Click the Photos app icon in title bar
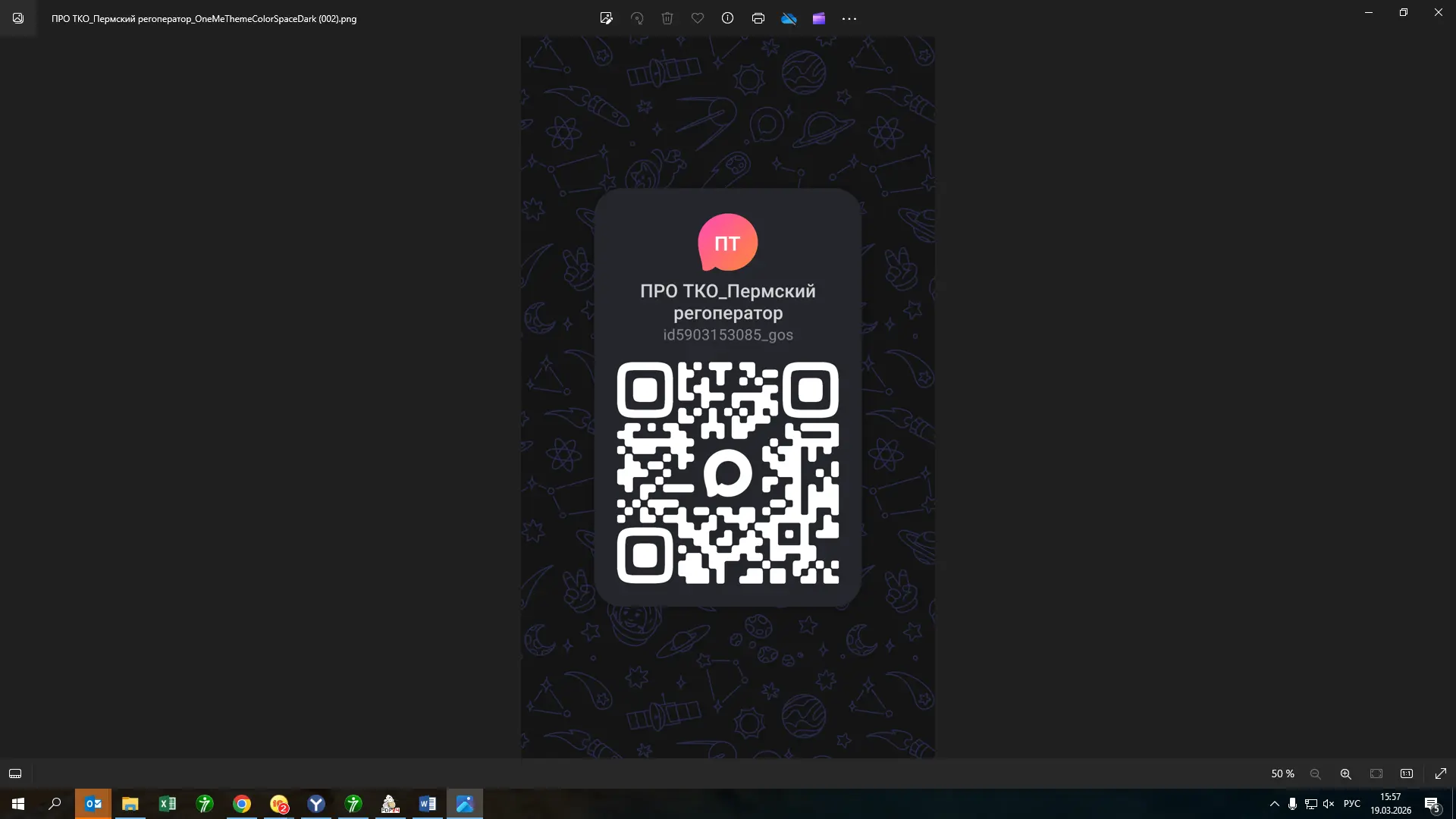 [18, 18]
